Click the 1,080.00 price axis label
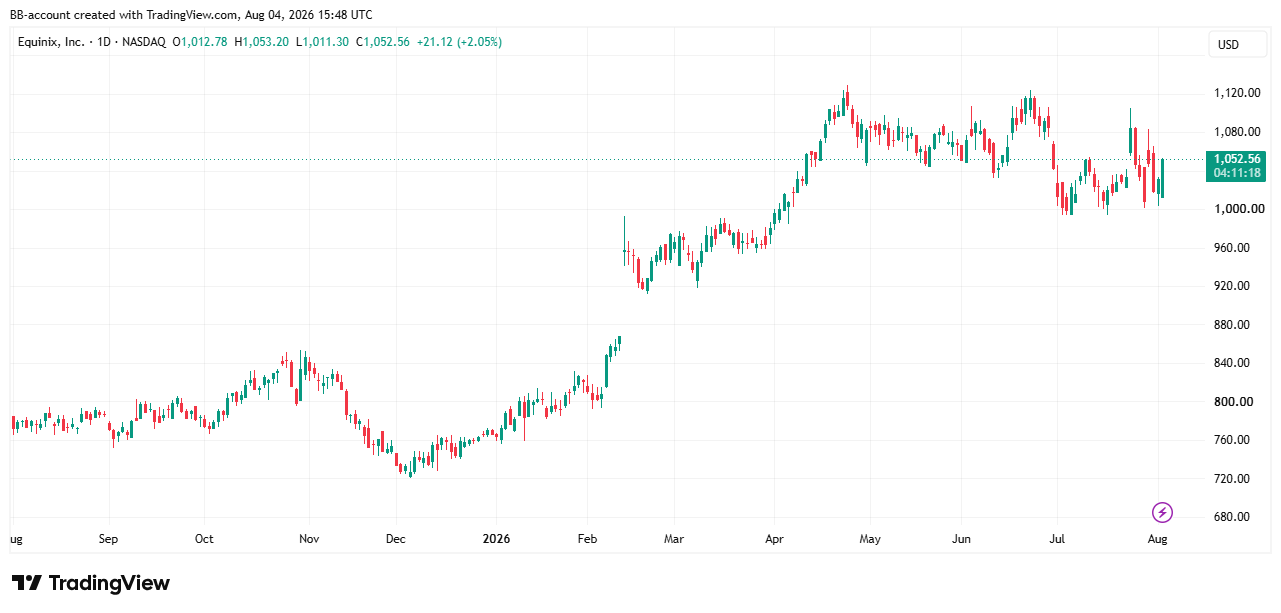Image resolution: width=1281 pixels, height=613 pixels. coord(1236,132)
